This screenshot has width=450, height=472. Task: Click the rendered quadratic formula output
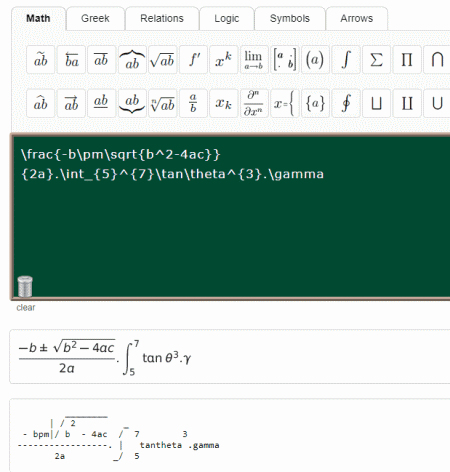pyautogui.click(x=230, y=357)
